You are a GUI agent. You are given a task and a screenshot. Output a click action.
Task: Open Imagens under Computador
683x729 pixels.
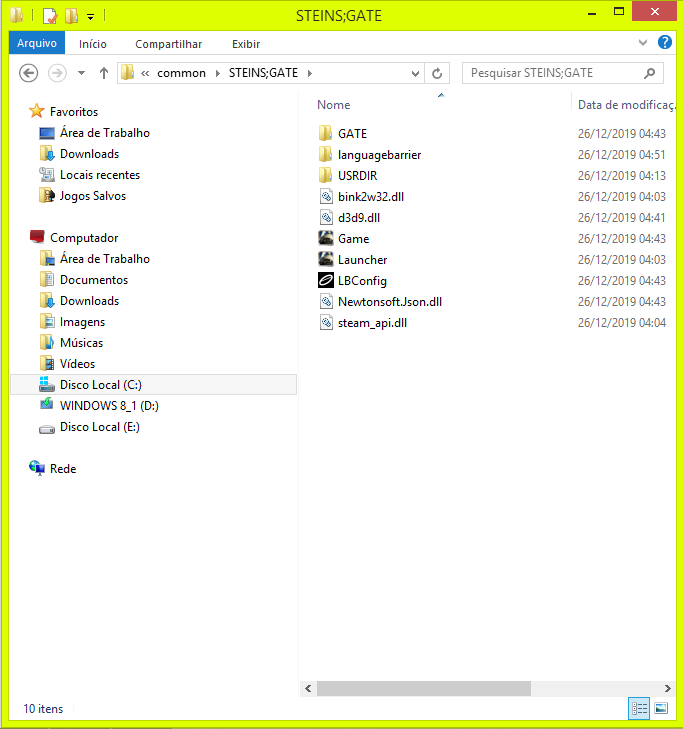pos(82,322)
